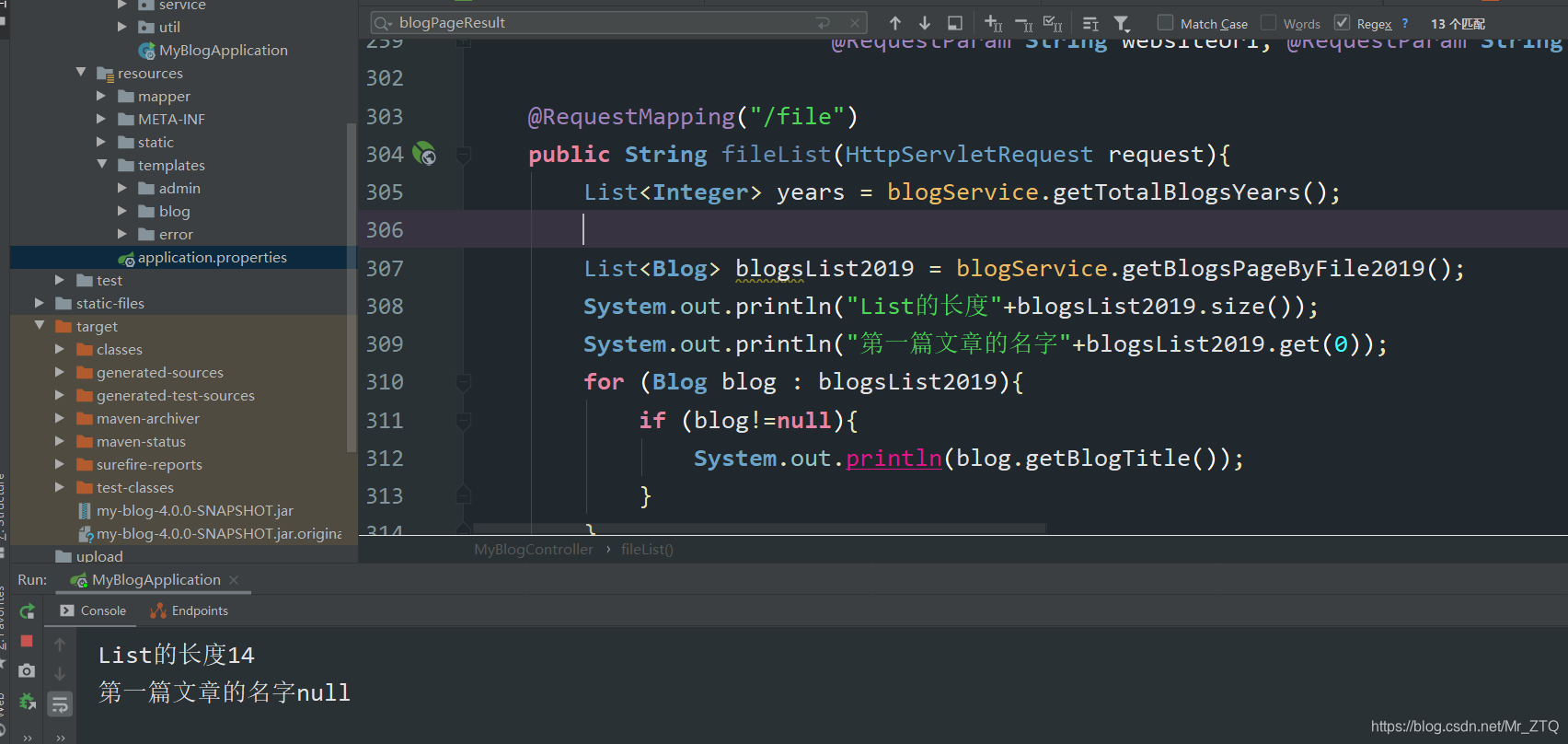
Task: Clear the blogPageResult search text
Action: pos(855,23)
